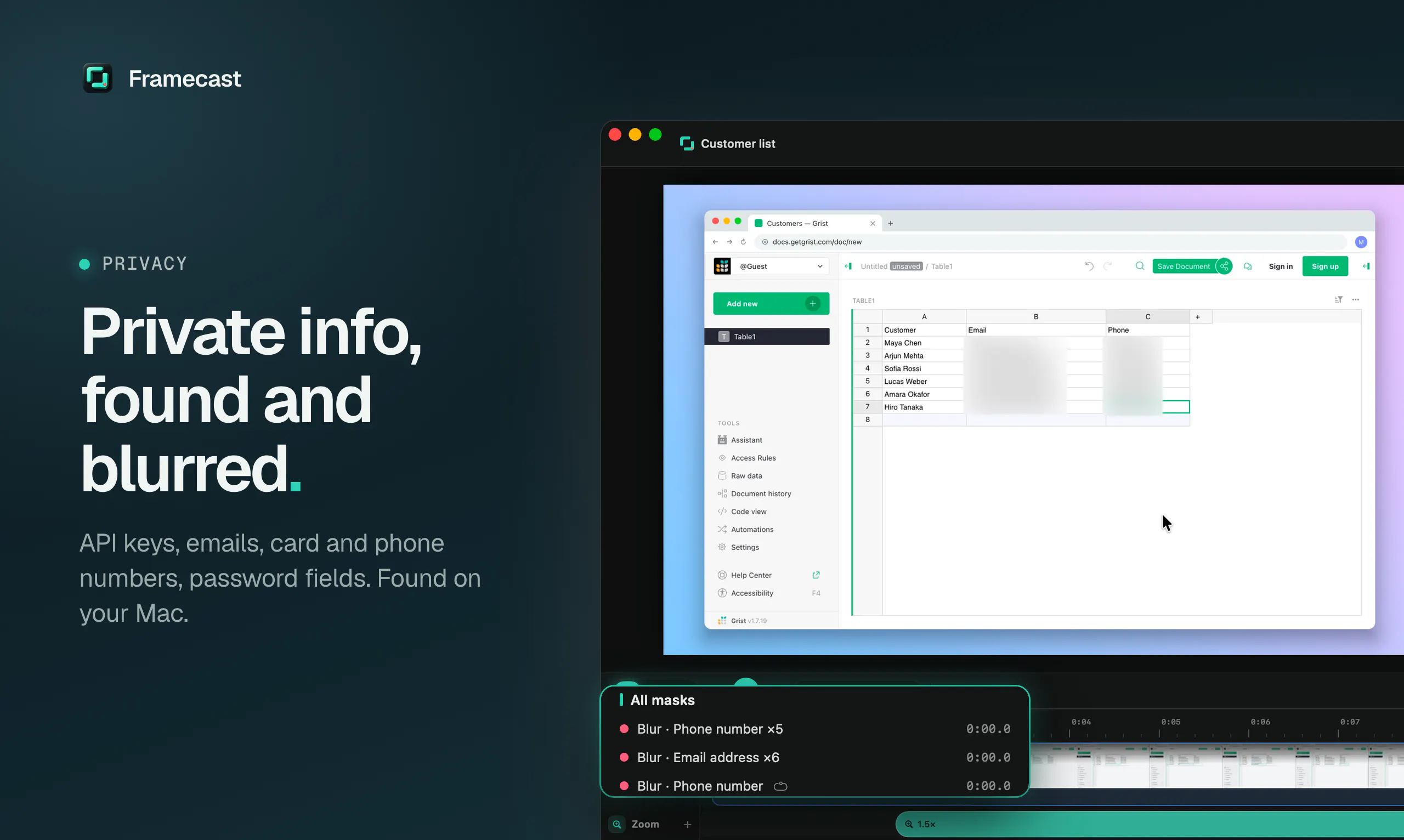Screen dimensions: 1404x840
Task: Go back with the browser back arrow
Action: [716, 242]
